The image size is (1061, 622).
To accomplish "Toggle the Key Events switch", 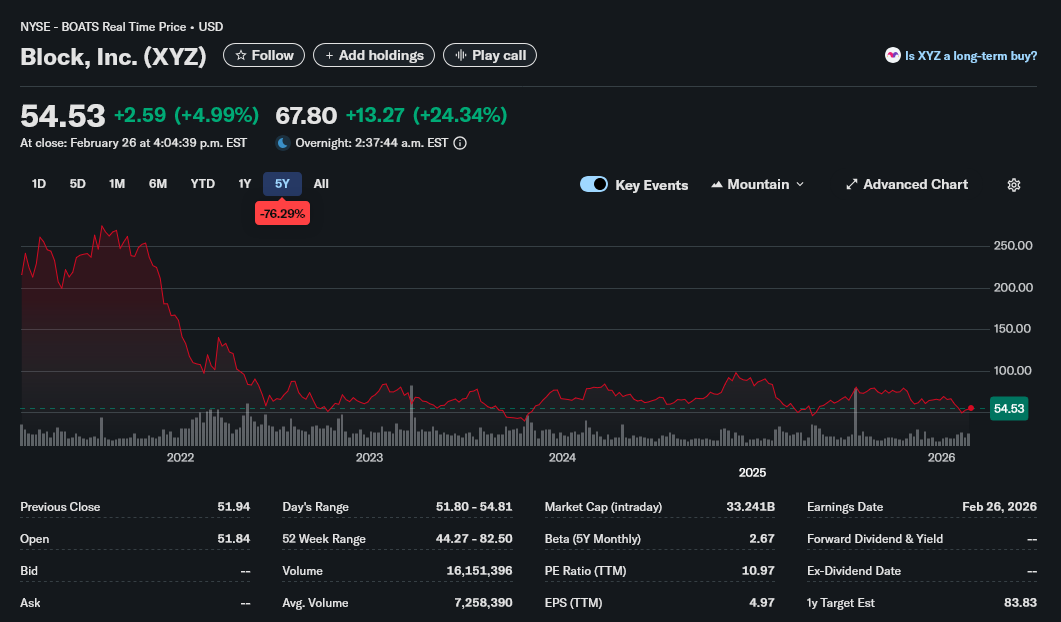I will (x=594, y=184).
